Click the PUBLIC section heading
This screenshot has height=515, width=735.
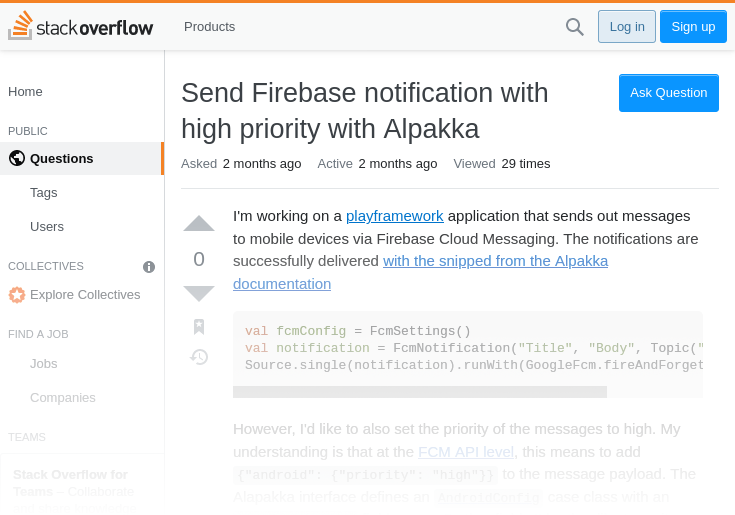(28, 131)
